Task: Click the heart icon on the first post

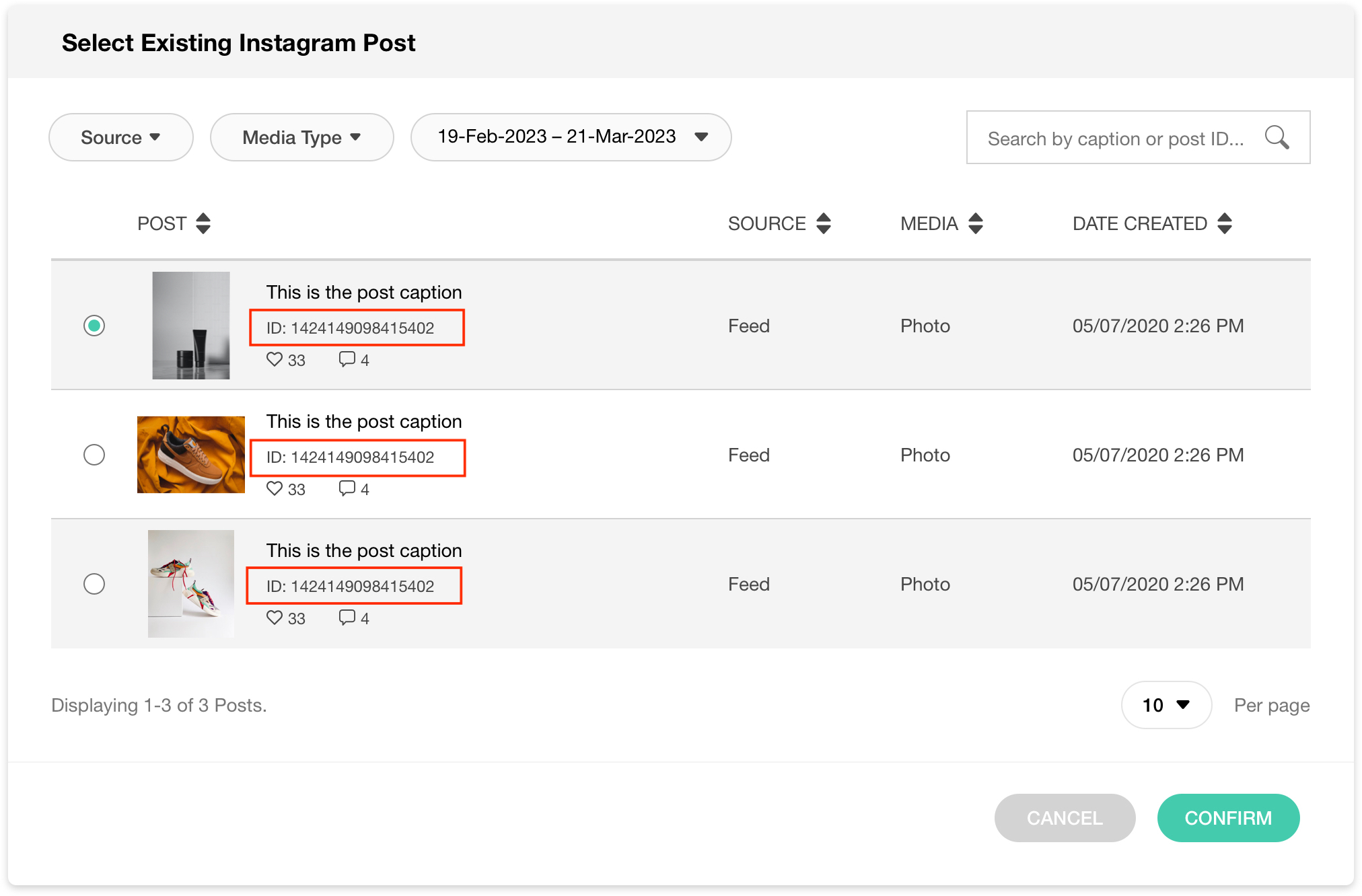Action: [274, 359]
